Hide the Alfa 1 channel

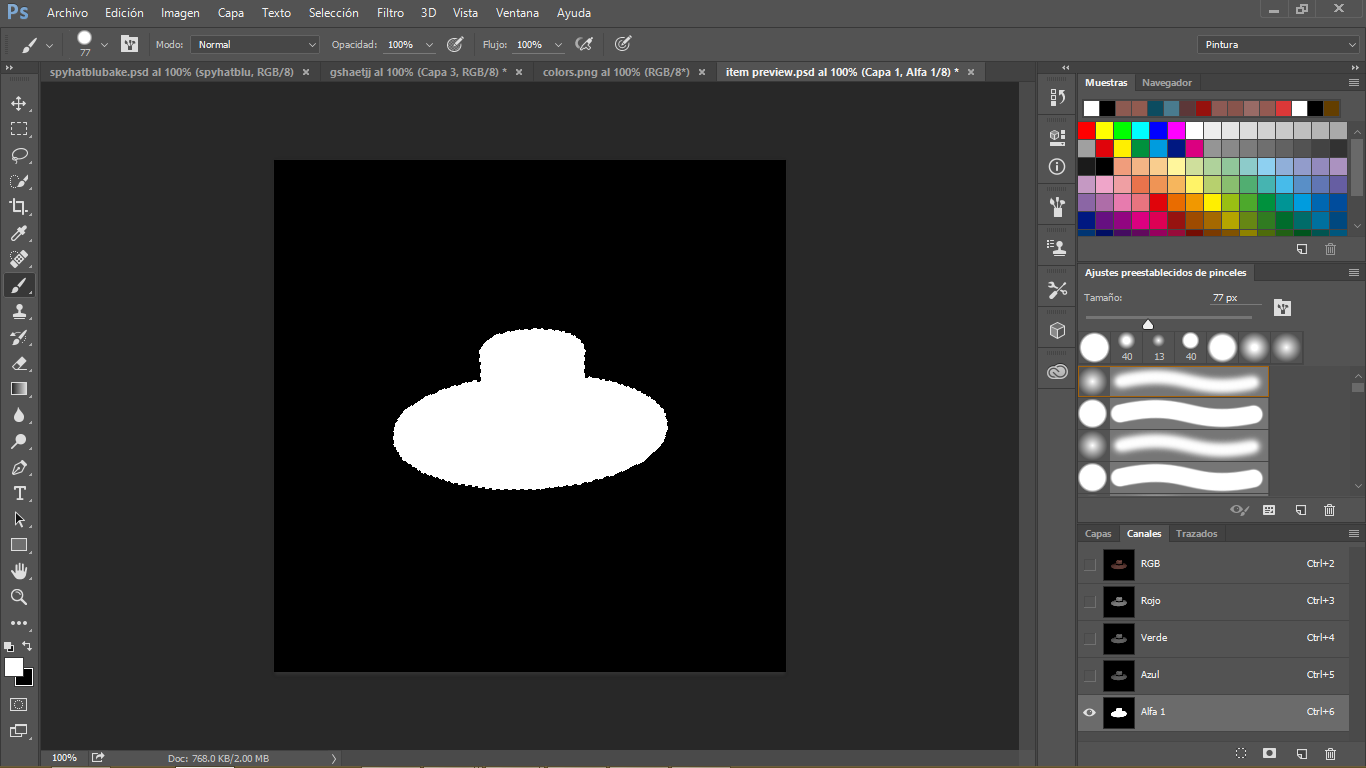point(1089,712)
